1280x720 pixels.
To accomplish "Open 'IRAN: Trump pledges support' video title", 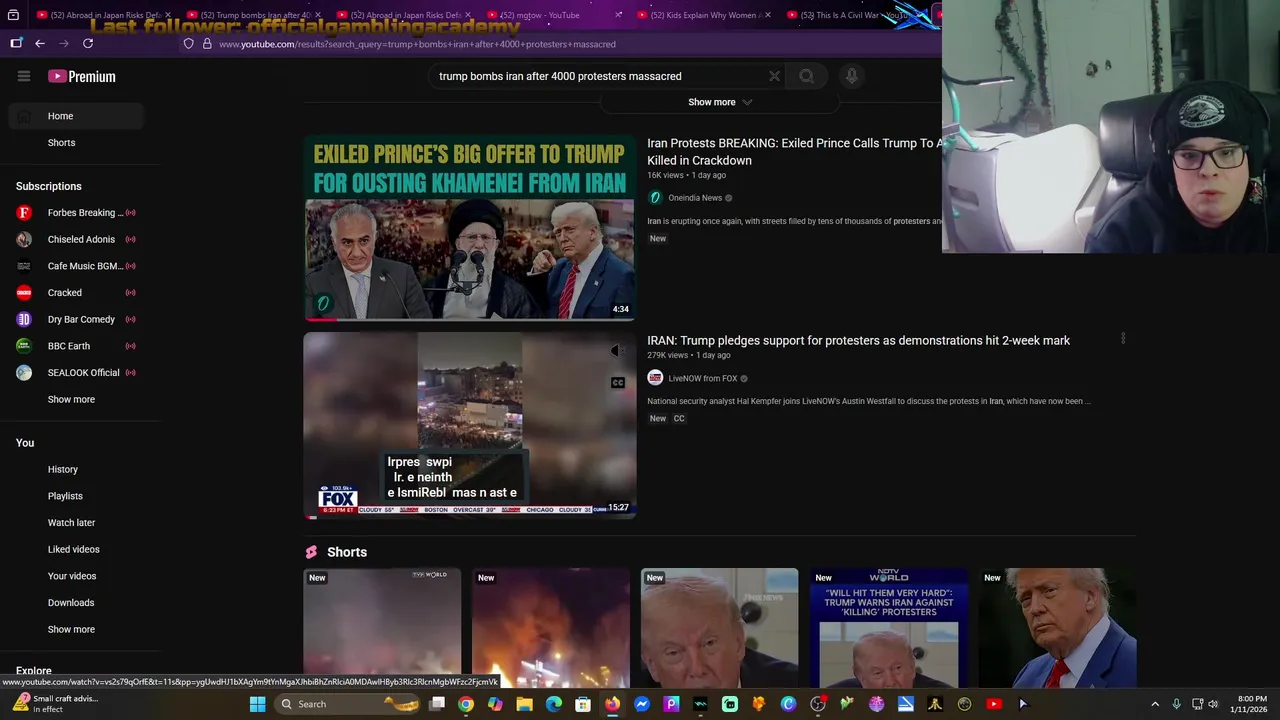I will 858,340.
